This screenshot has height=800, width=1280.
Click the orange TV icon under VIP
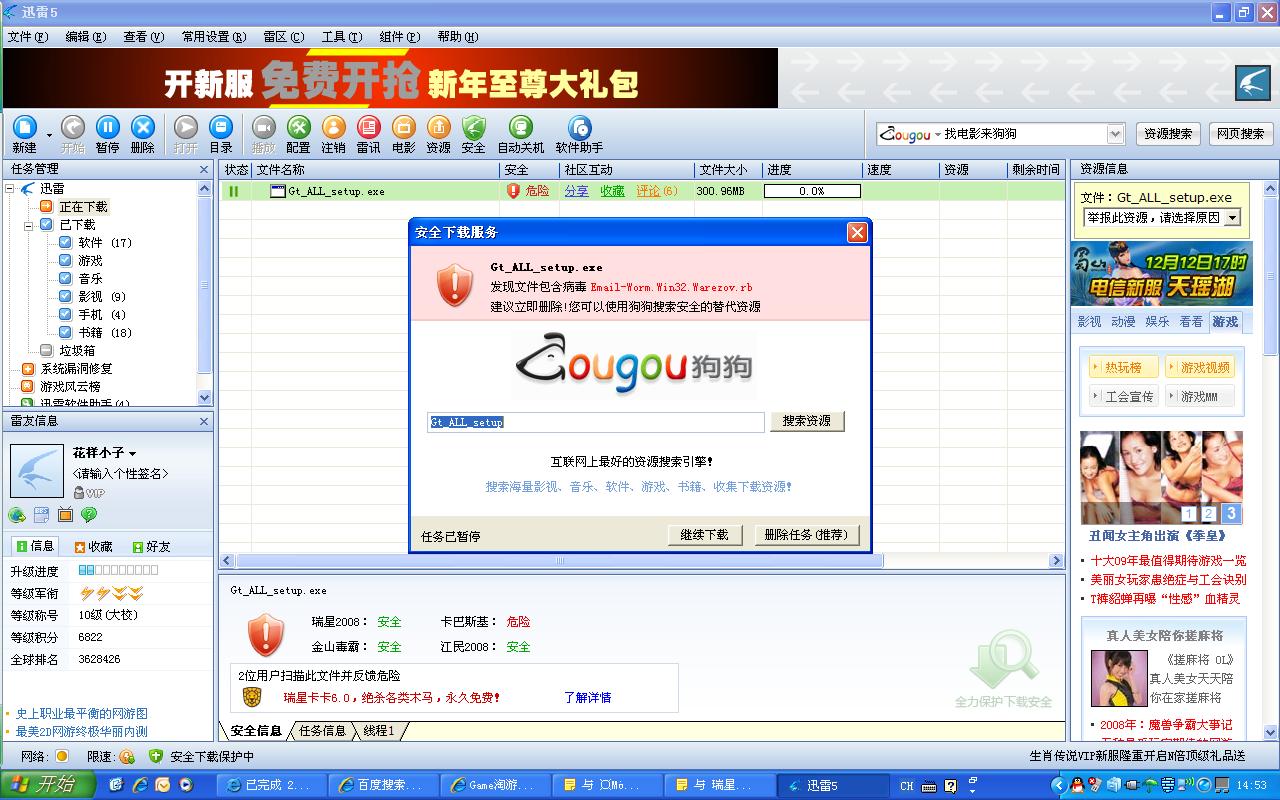pos(65,515)
